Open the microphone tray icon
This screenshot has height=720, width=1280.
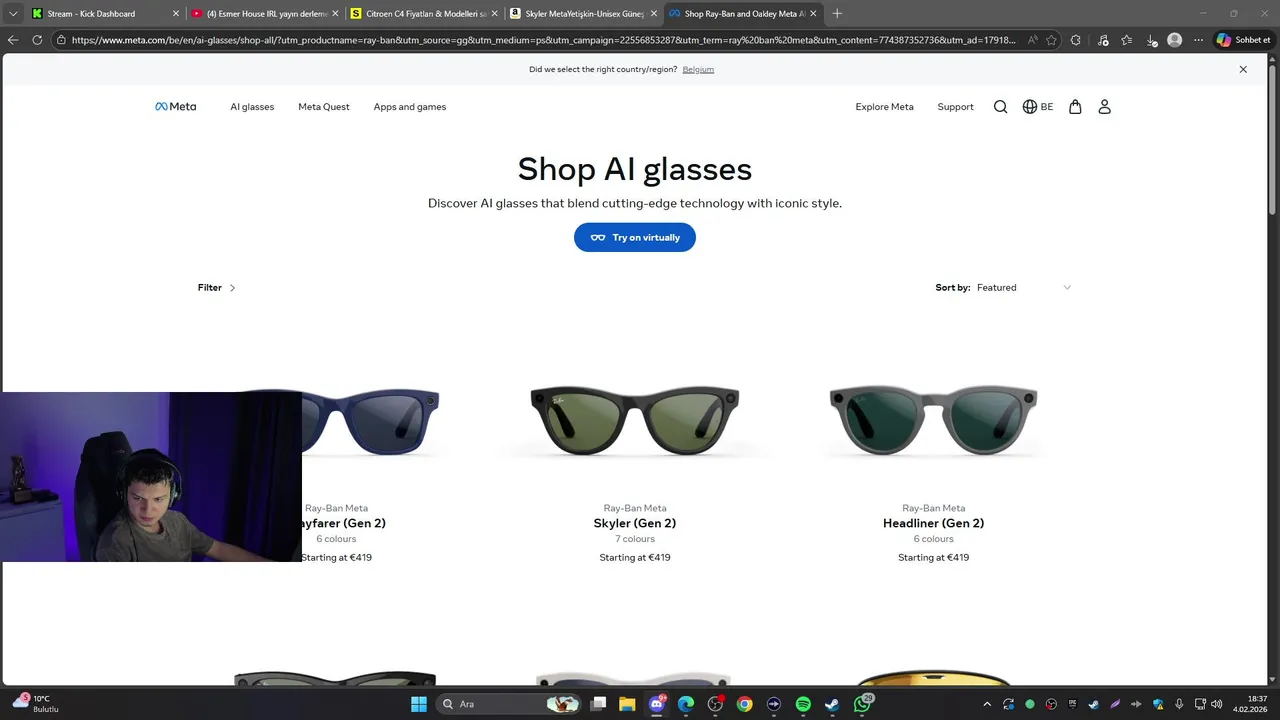1180,704
